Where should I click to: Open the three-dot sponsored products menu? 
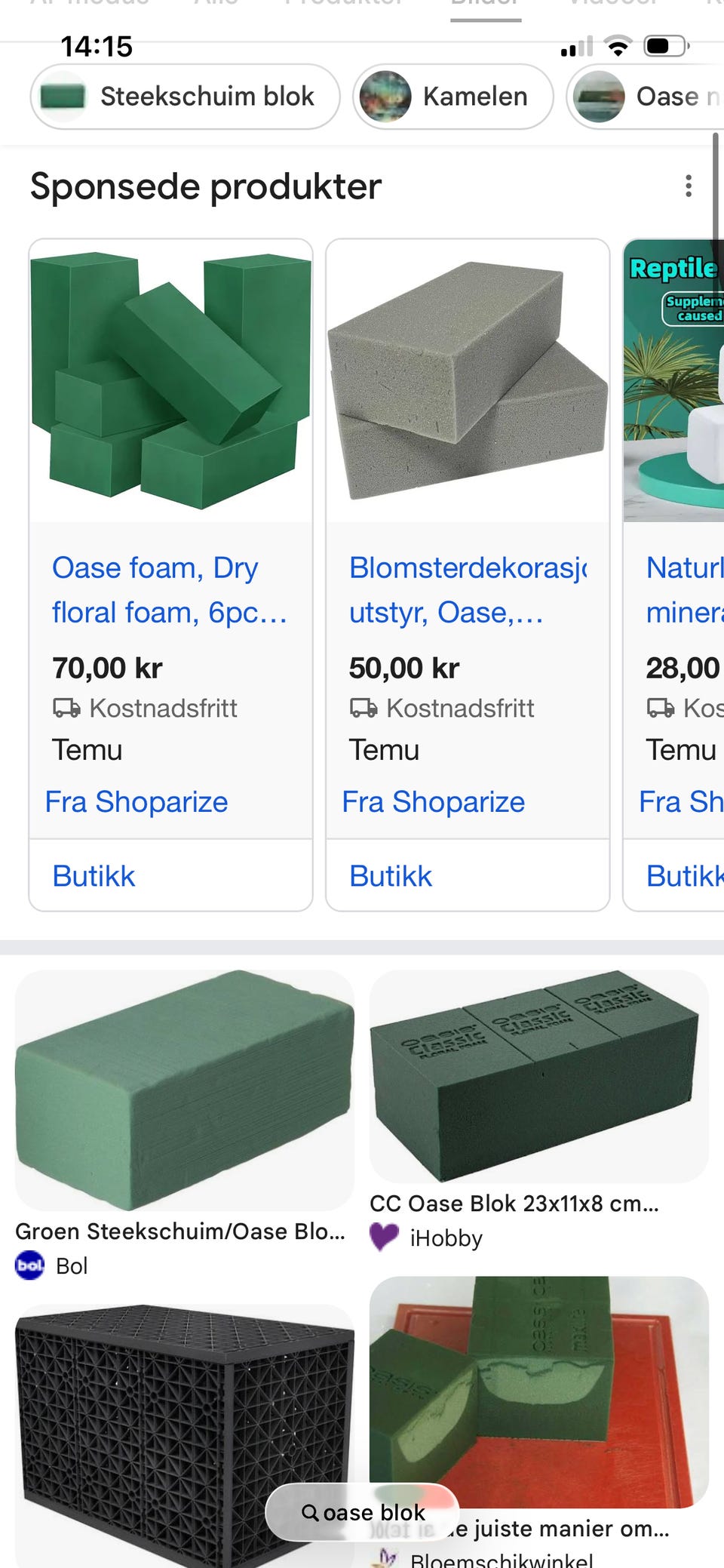(x=688, y=186)
